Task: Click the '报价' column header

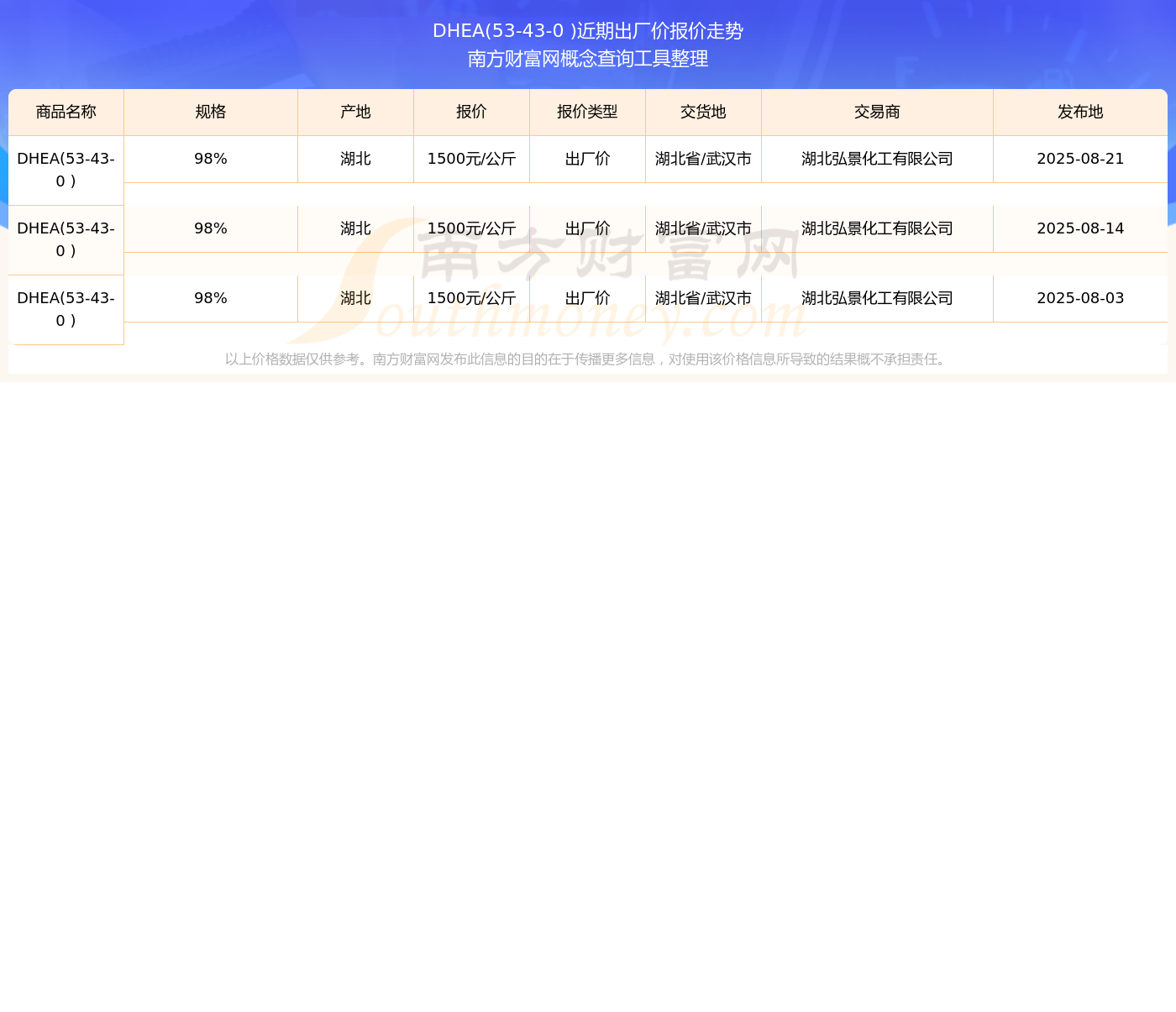Action: (x=471, y=112)
